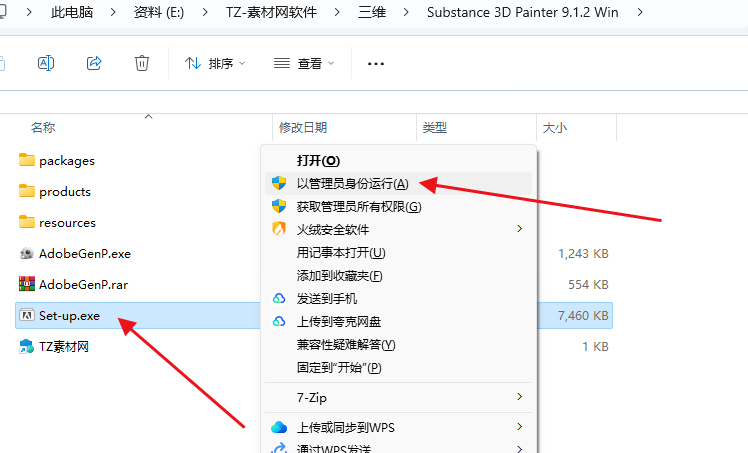Expand the 火绒安全软件 submenu arrow

519,229
